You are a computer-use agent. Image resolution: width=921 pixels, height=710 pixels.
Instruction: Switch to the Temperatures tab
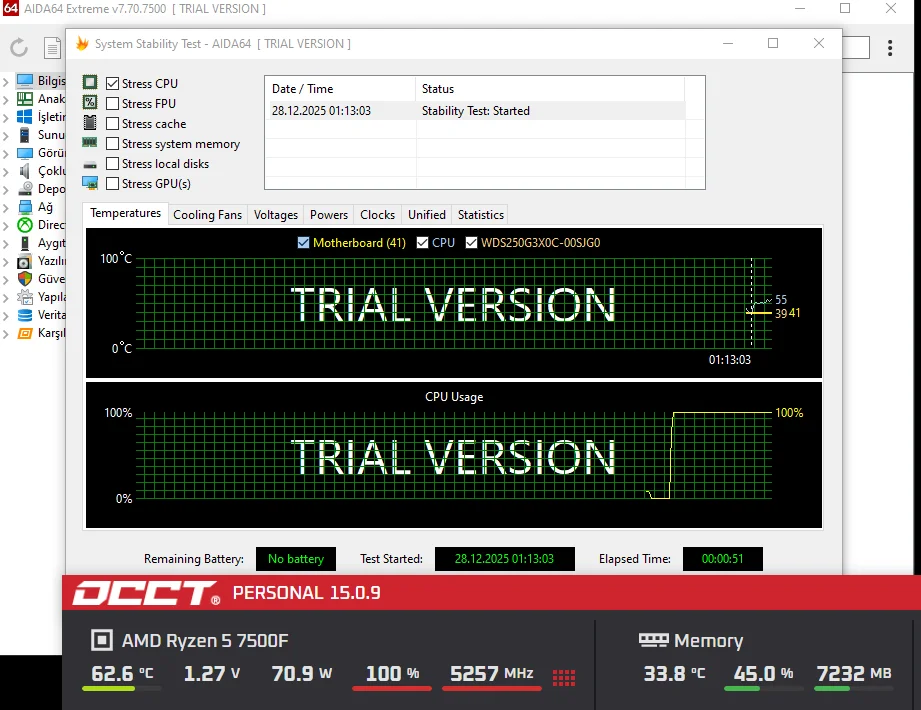click(x=125, y=213)
